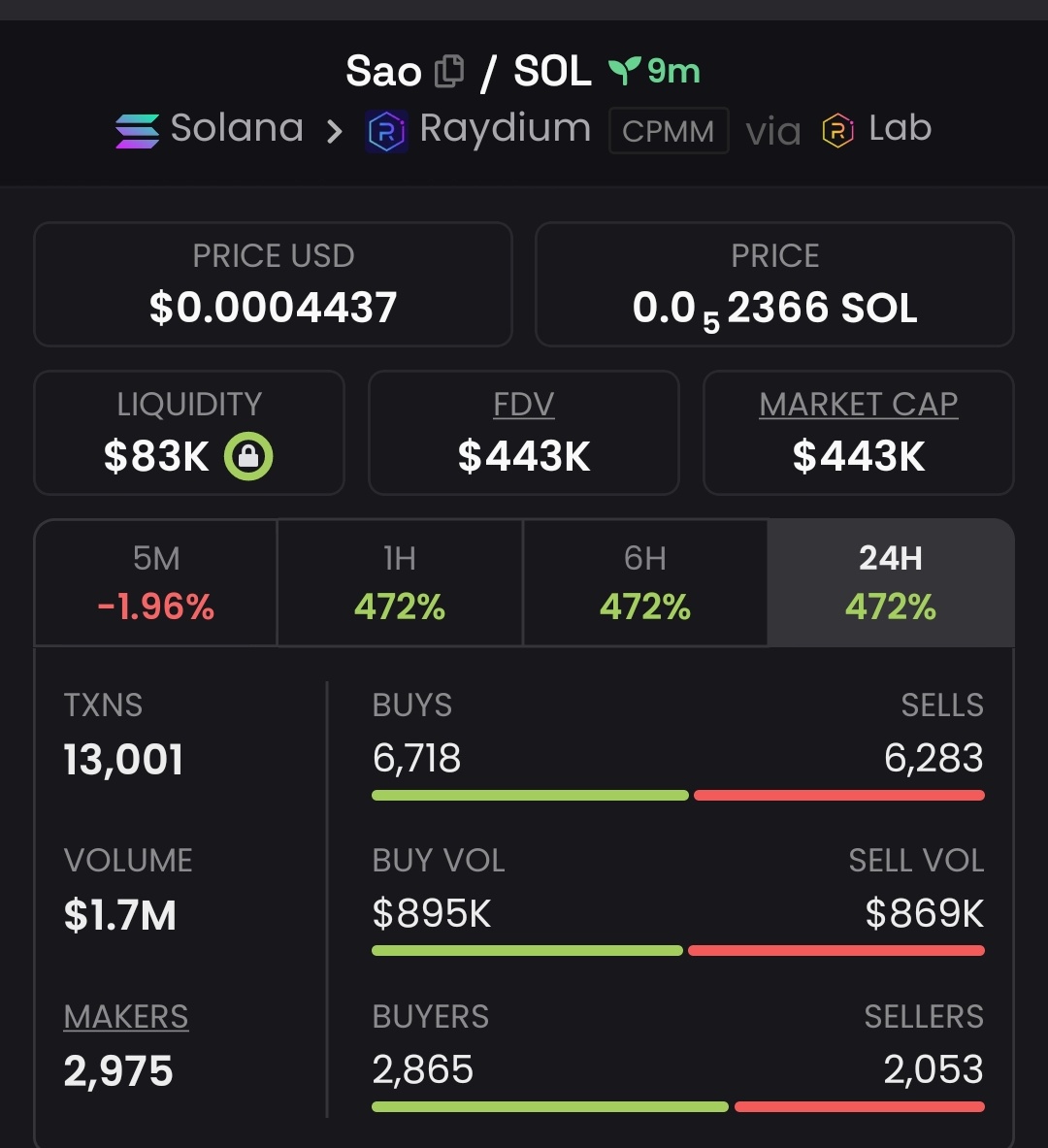The height and width of the screenshot is (1148, 1048).
Task: Click the red Sell Vol bar
Action: (x=836, y=950)
